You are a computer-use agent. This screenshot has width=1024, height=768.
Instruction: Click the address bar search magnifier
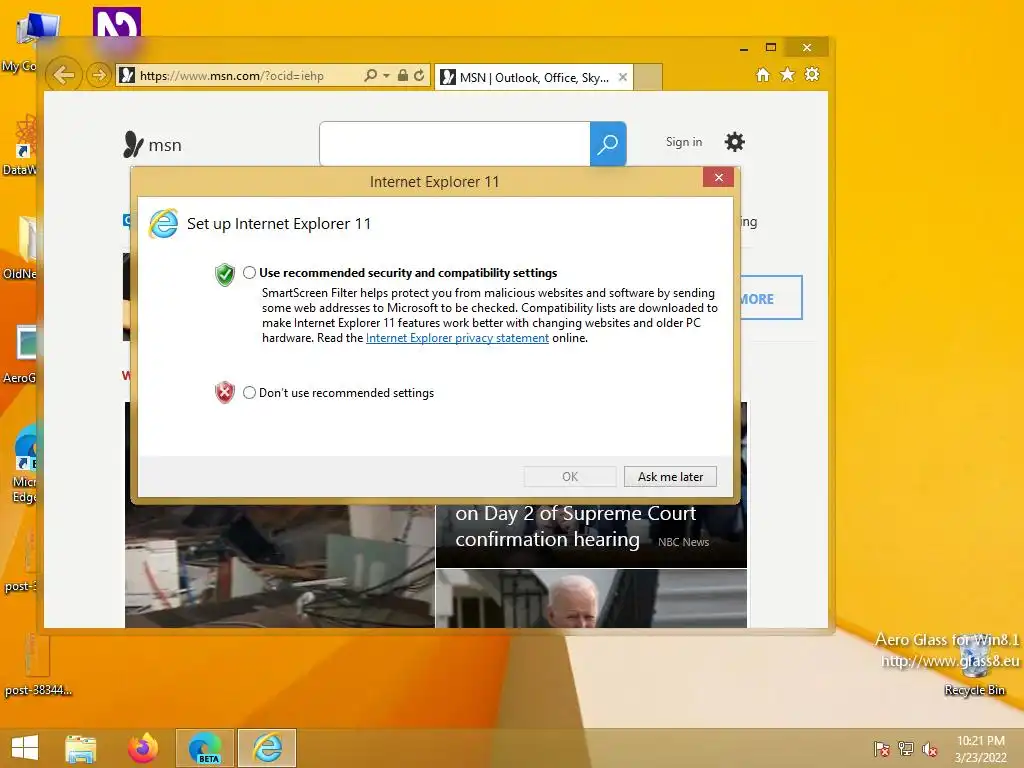click(370, 75)
